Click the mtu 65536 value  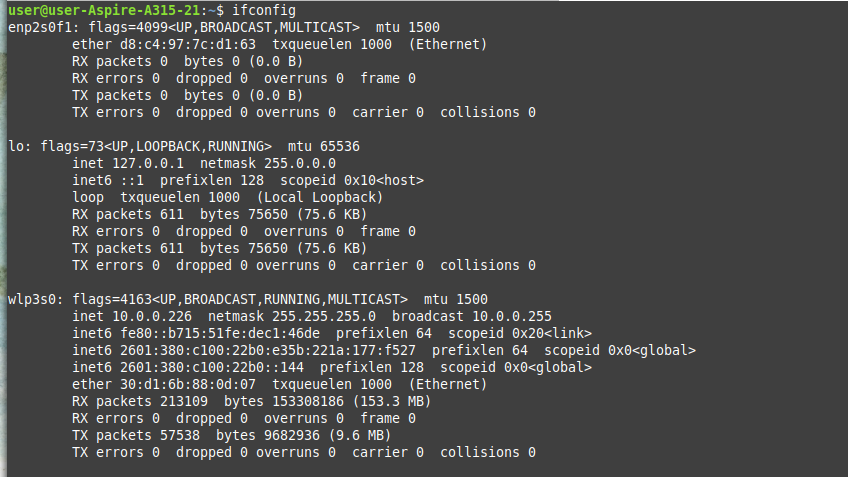click(340, 147)
